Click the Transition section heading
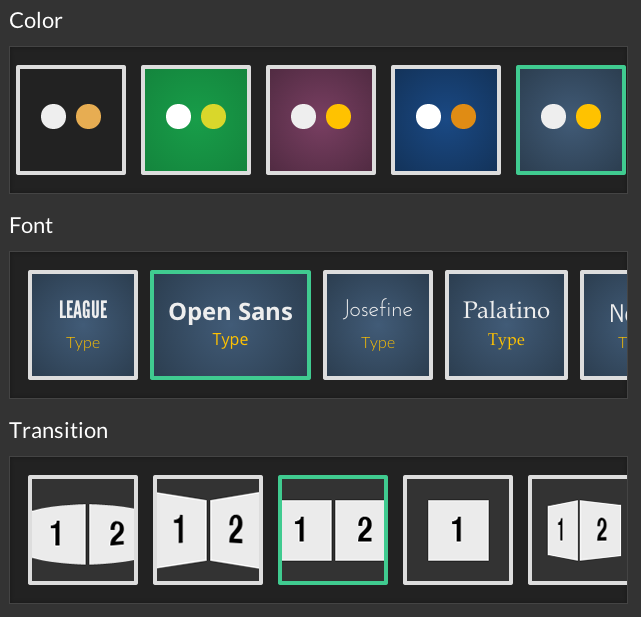Viewport: 641px width, 617px height. pos(58,431)
